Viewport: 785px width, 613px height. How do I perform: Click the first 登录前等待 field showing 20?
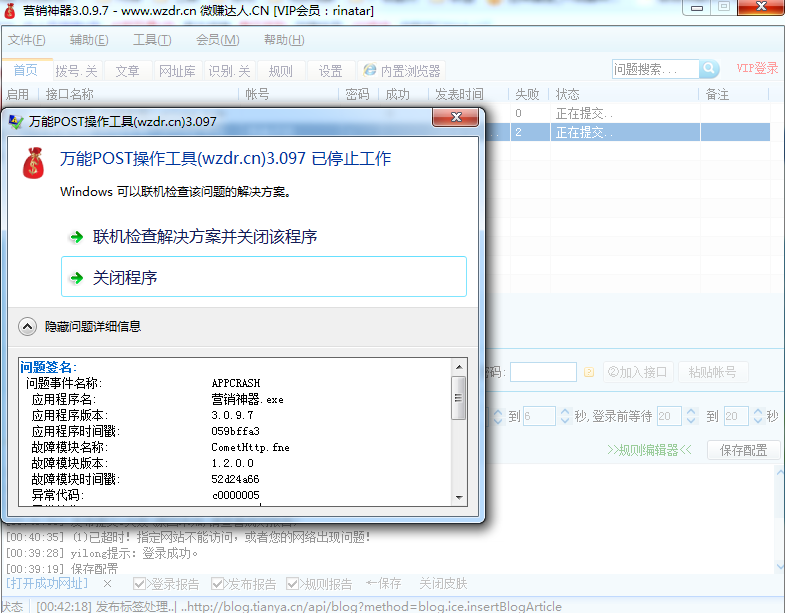click(x=669, y=416)
